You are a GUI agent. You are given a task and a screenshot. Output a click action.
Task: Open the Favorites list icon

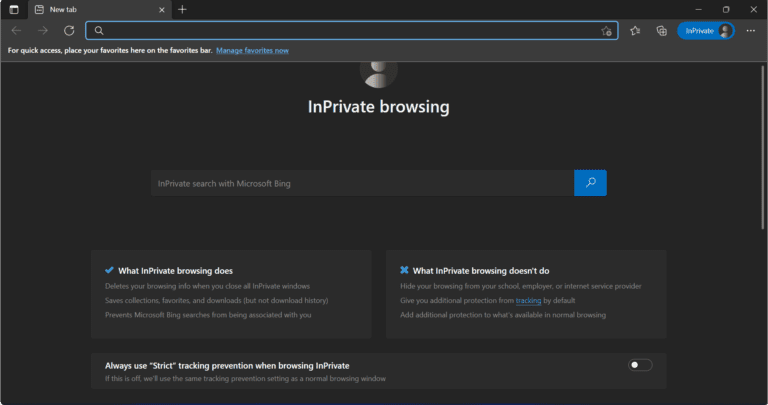[636, 31]
